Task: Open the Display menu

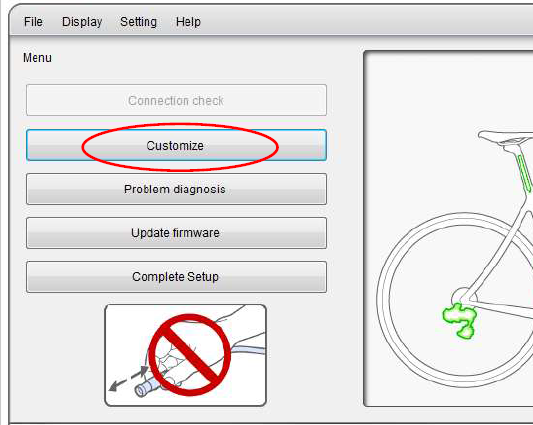Action: coord(82,22)
